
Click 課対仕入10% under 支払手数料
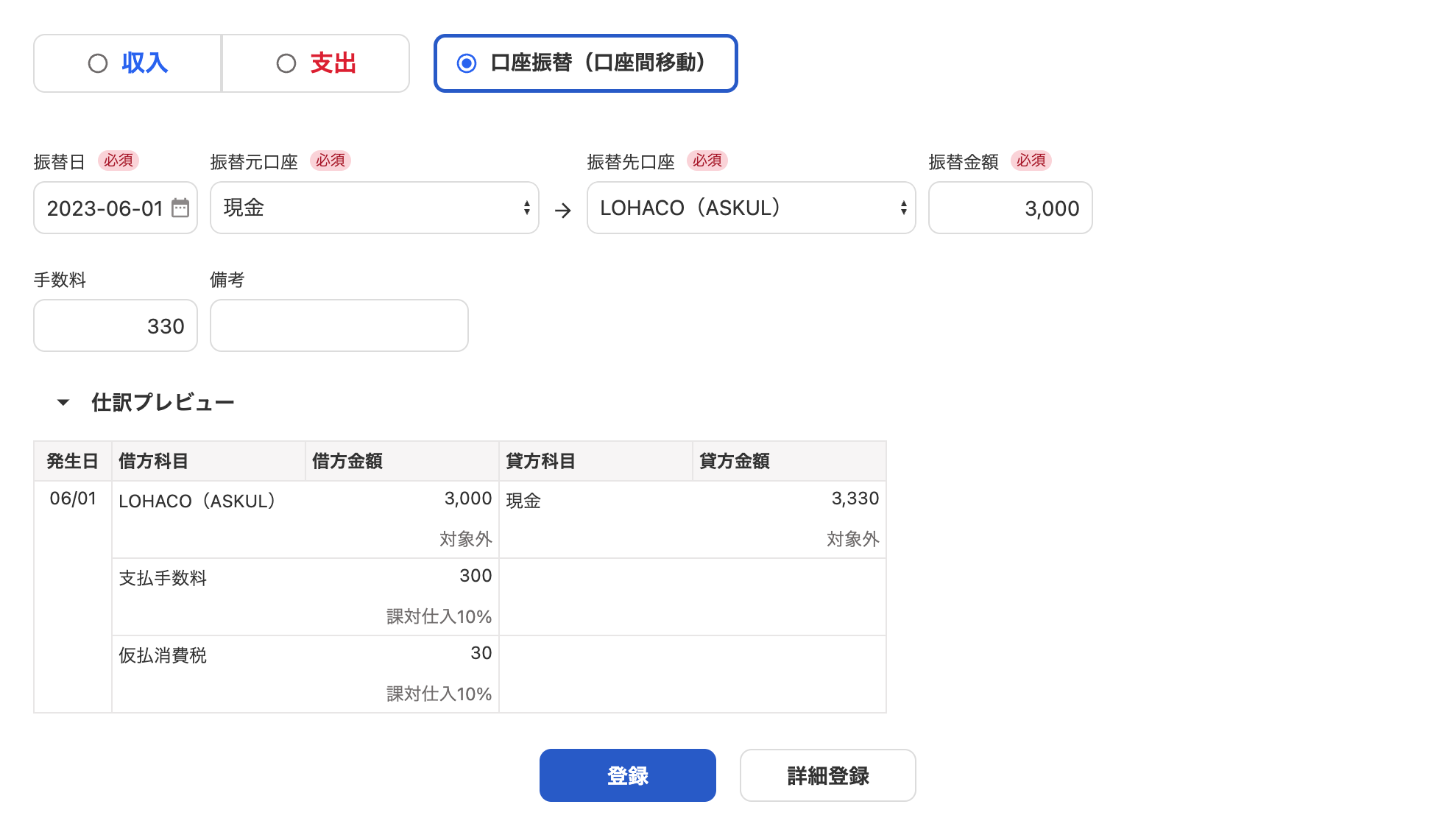coord(439,616)
